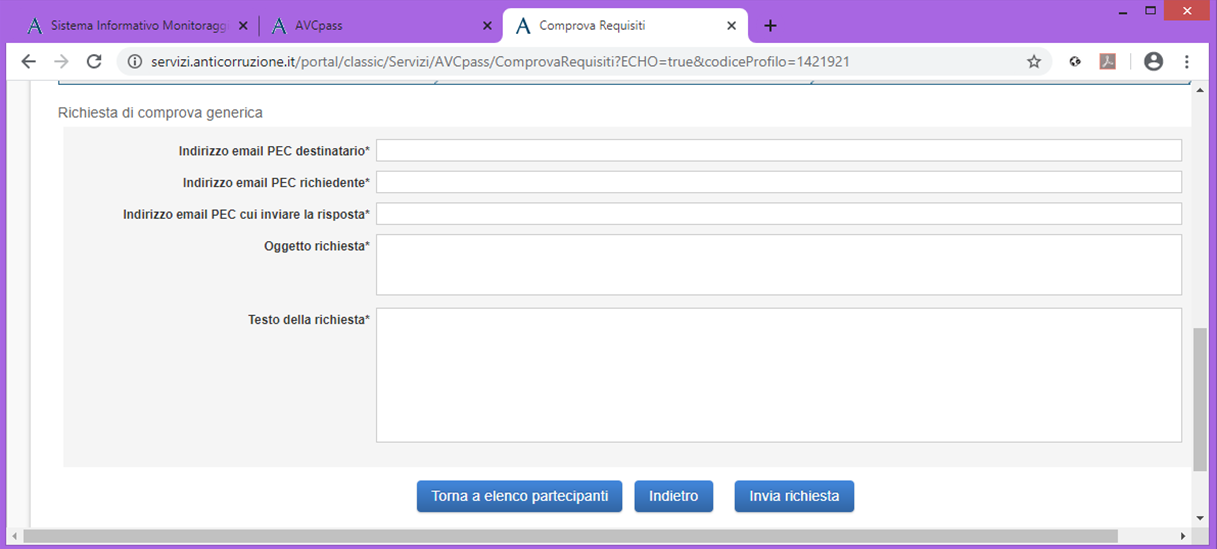The image size is (1217, 549).
Task: Focus the Oggetto richiesta text area
Action: coord(779,265)
